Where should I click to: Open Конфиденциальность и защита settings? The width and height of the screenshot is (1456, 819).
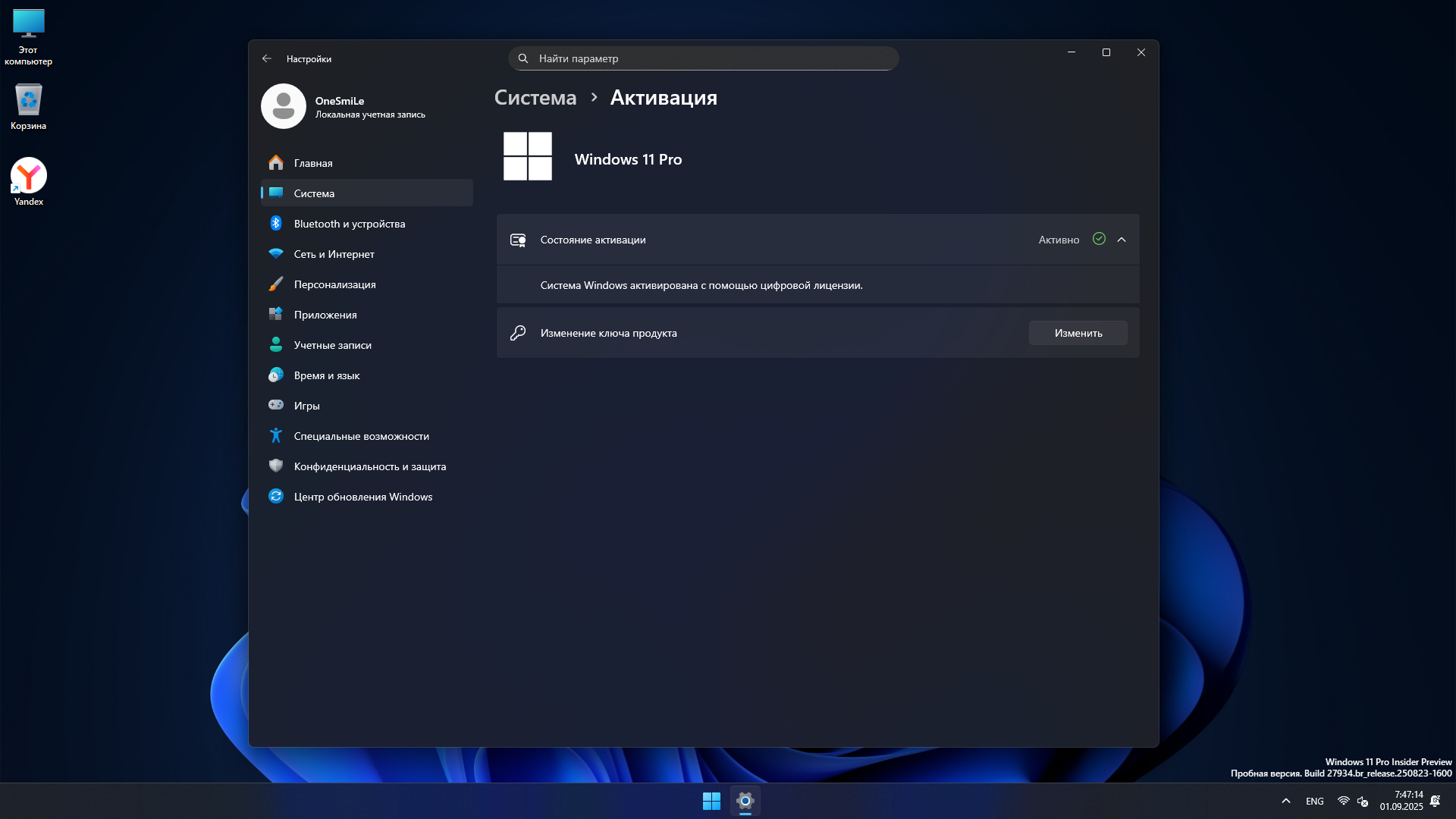pyautogui.click(x=369, y=466)
